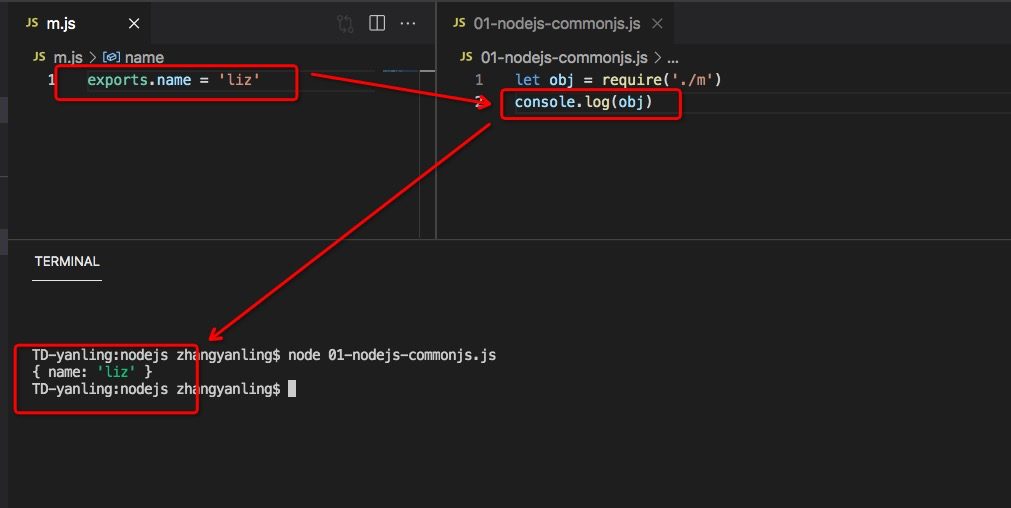Open the compare changes icon in m.js toolbar

point(345,24)
